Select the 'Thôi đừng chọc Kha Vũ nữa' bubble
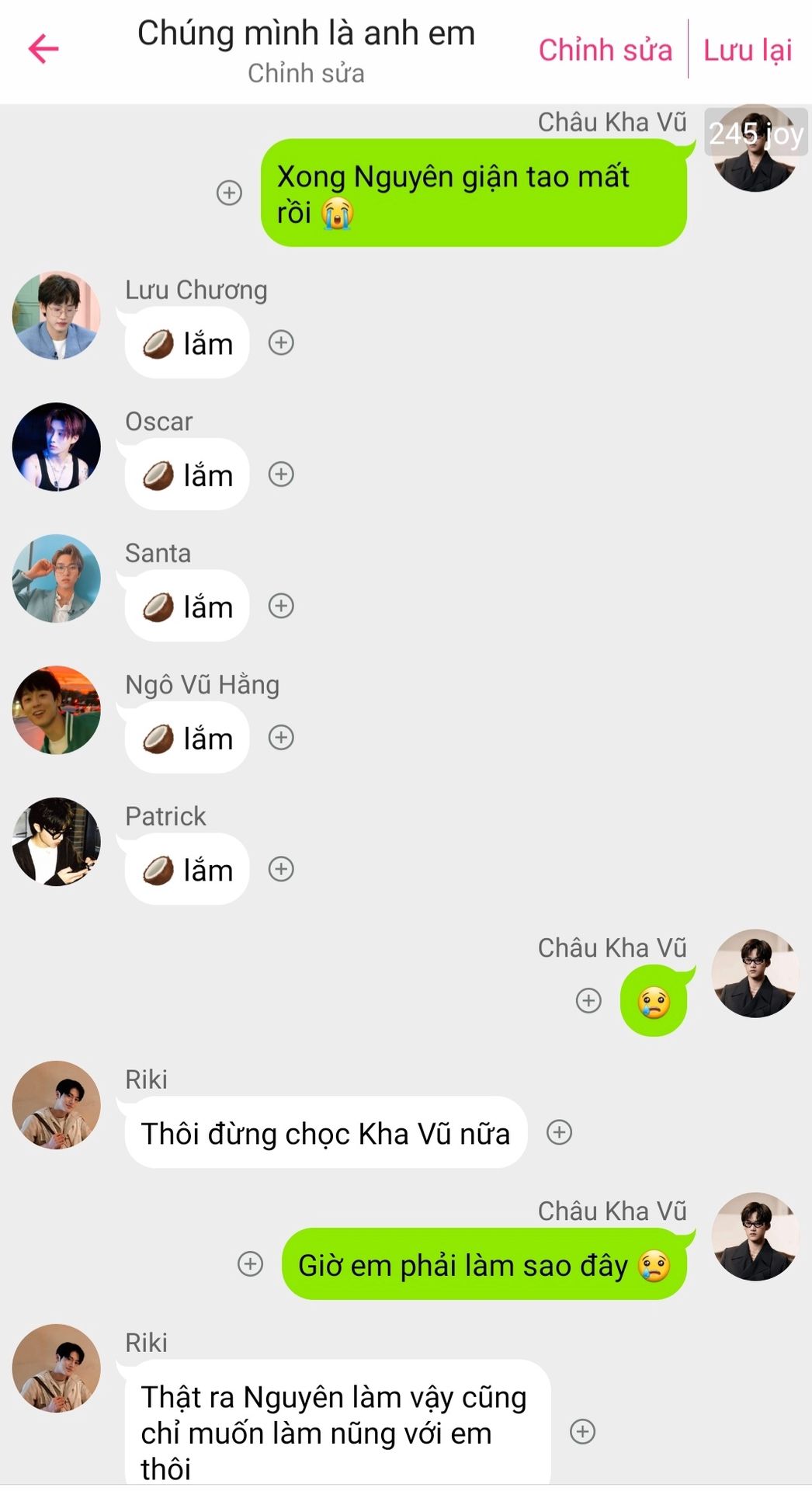This screenshot has width=812, height=1491. [x=326, y=1133]
